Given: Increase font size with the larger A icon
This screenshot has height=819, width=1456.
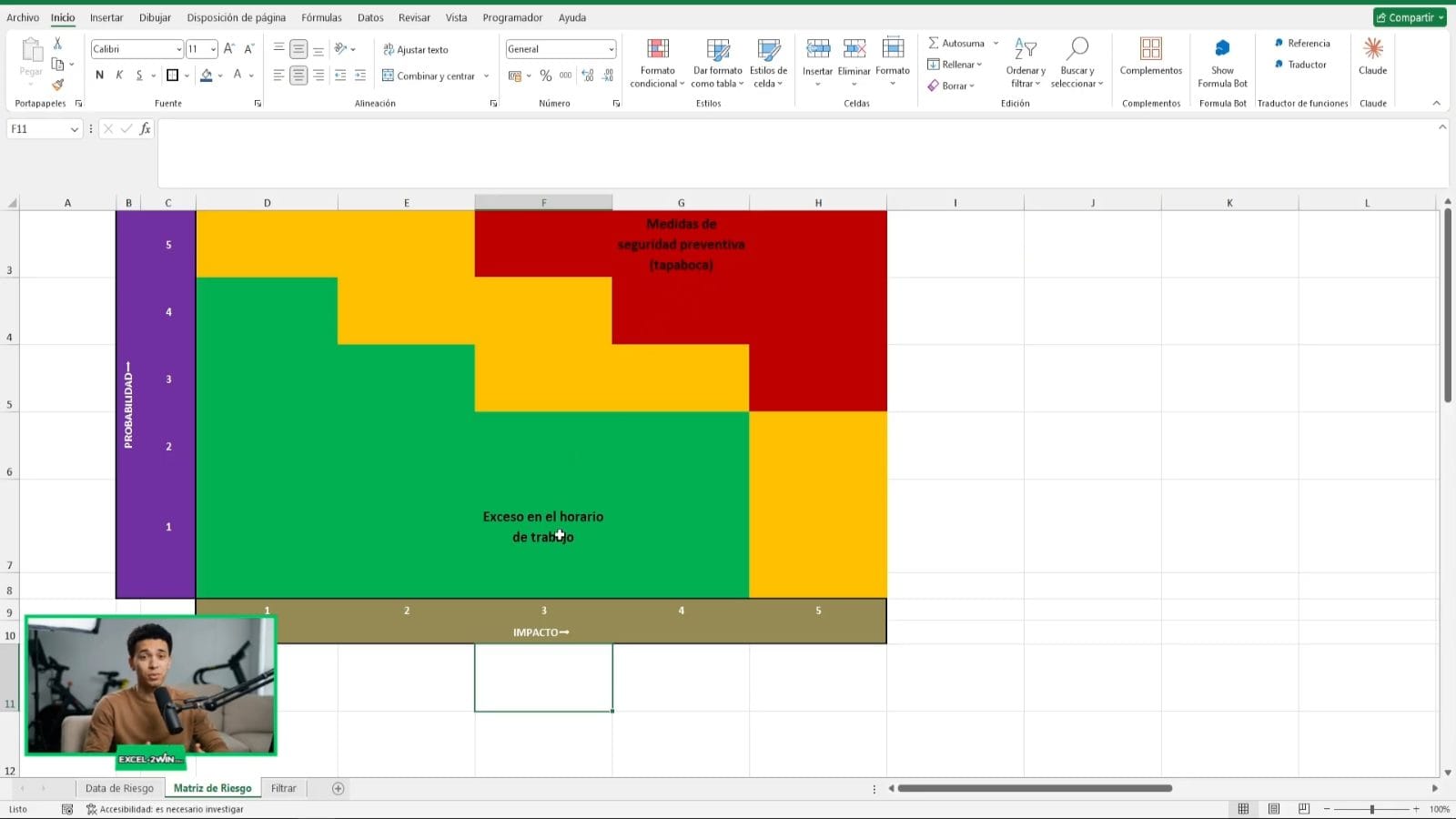Looking at the screenshot, I should pos(229,49).
